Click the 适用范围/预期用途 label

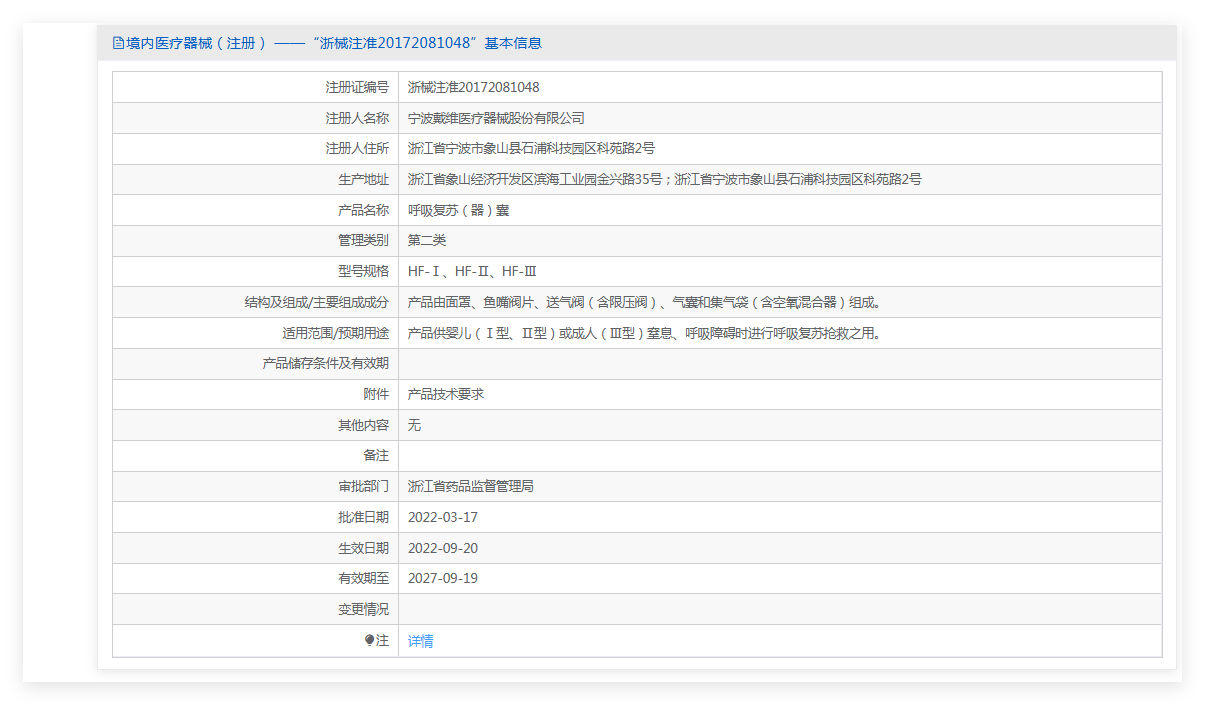pyautogui.click(x=336, y=333)
